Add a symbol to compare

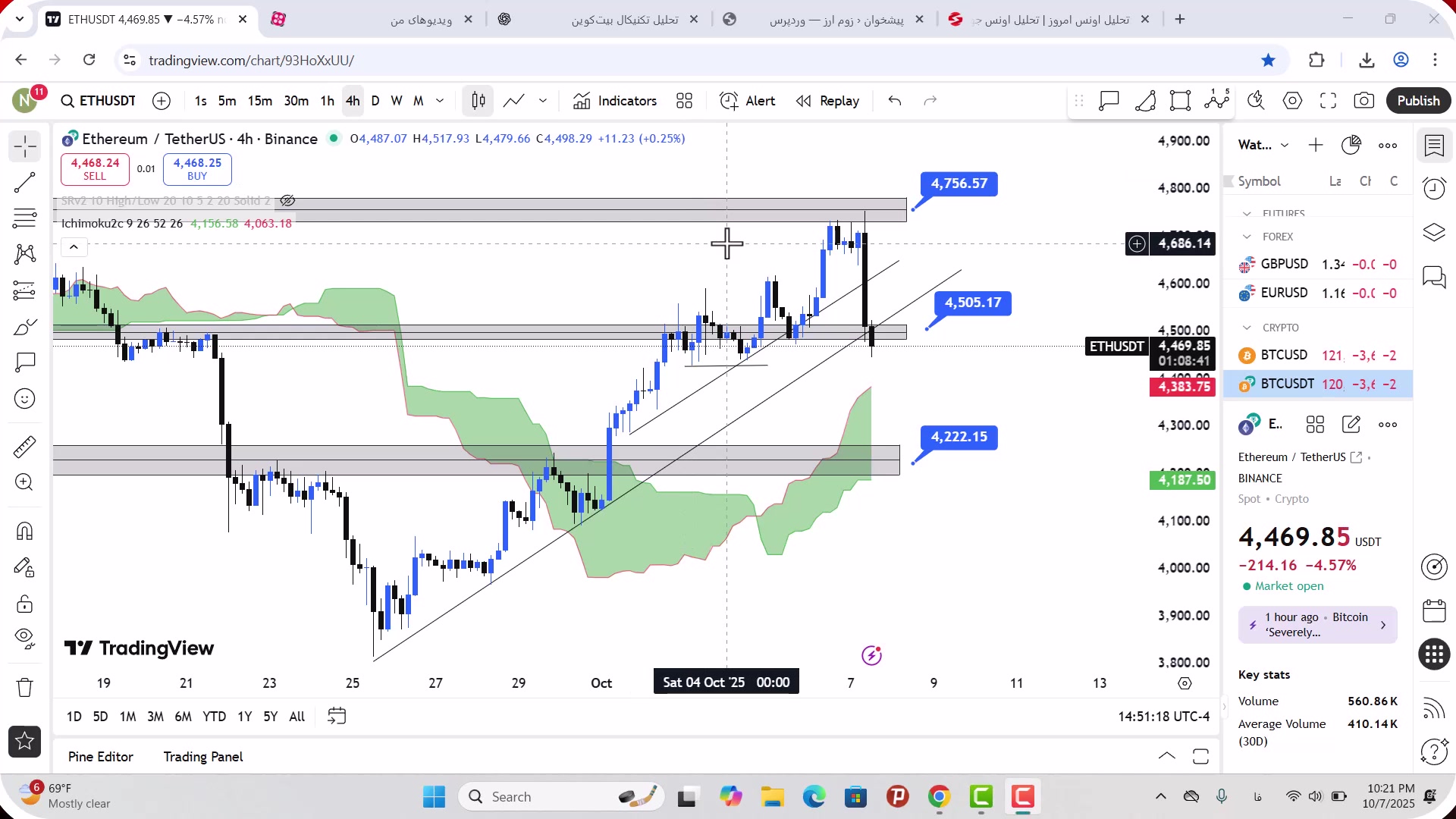162,101
